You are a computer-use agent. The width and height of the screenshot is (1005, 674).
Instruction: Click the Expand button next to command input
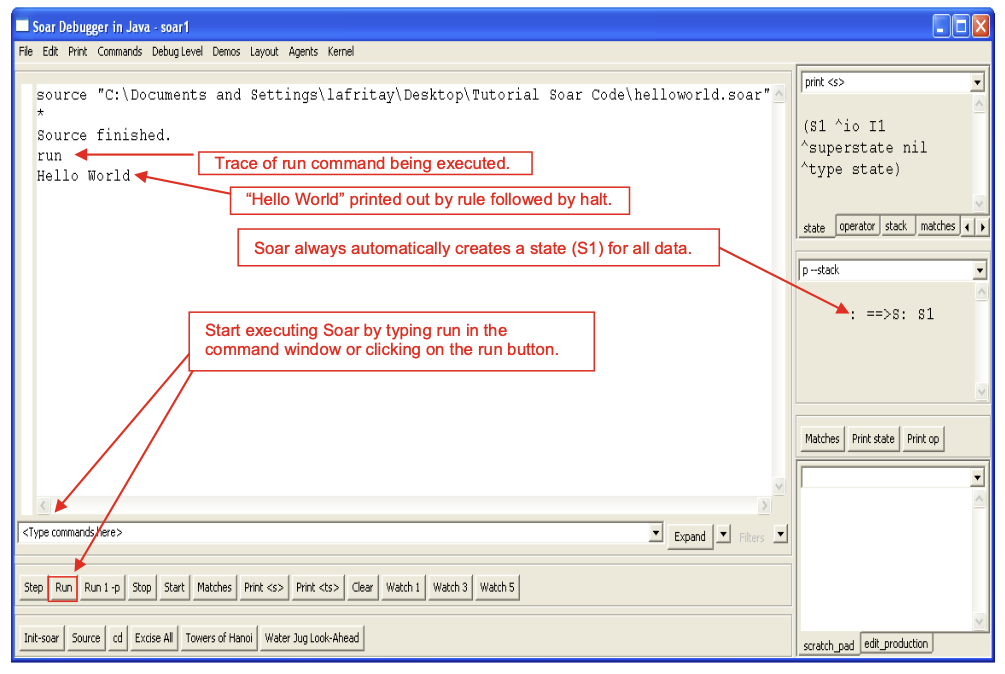pos(689,536)
